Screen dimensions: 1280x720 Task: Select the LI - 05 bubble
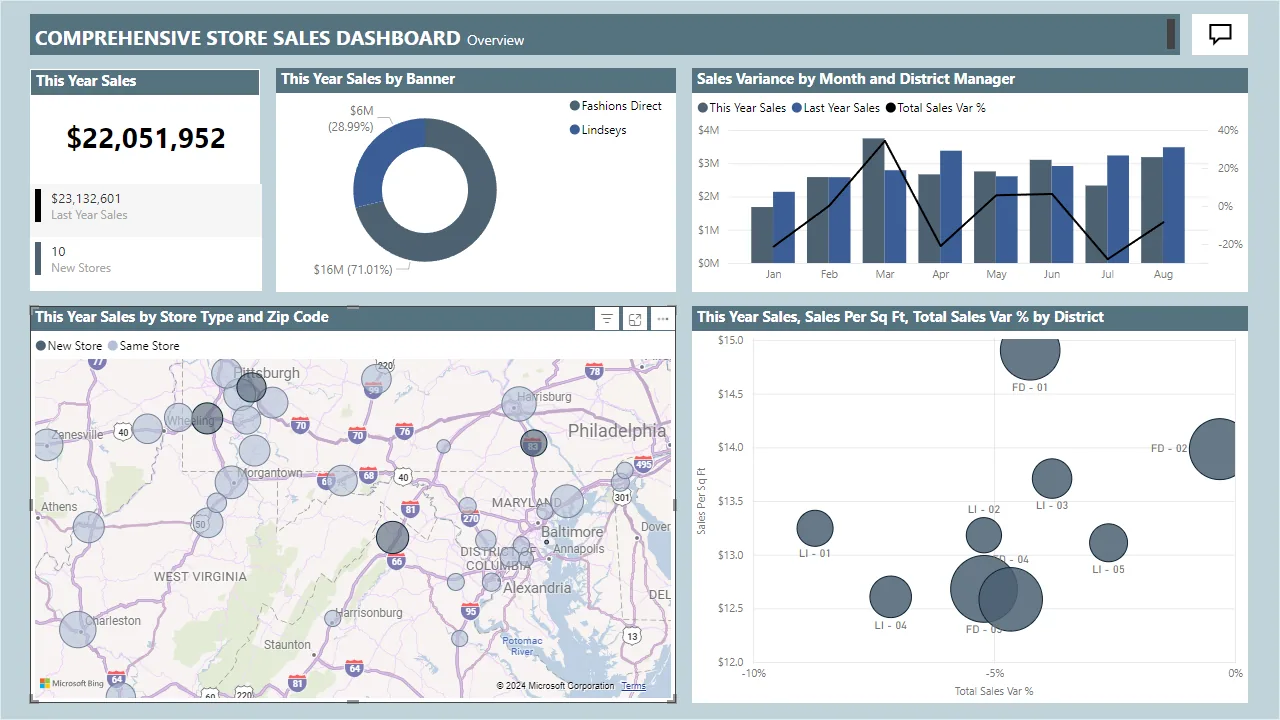tap(1108, 543)
